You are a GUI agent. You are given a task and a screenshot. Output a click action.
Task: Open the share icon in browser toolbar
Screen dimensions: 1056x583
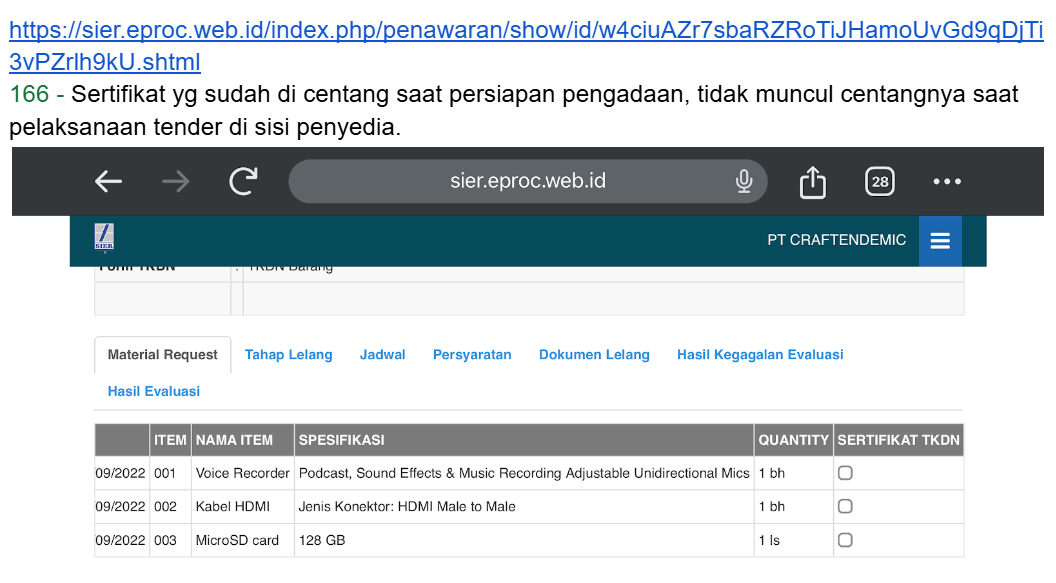813,182
